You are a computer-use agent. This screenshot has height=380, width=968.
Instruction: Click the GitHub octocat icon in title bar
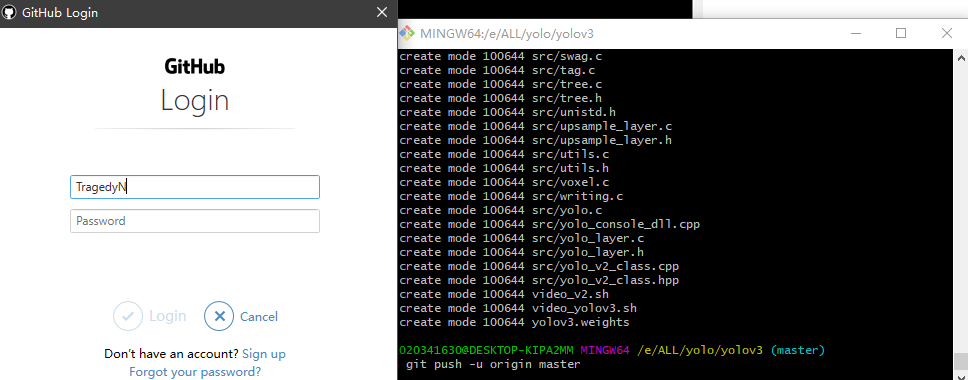[10, 12]
